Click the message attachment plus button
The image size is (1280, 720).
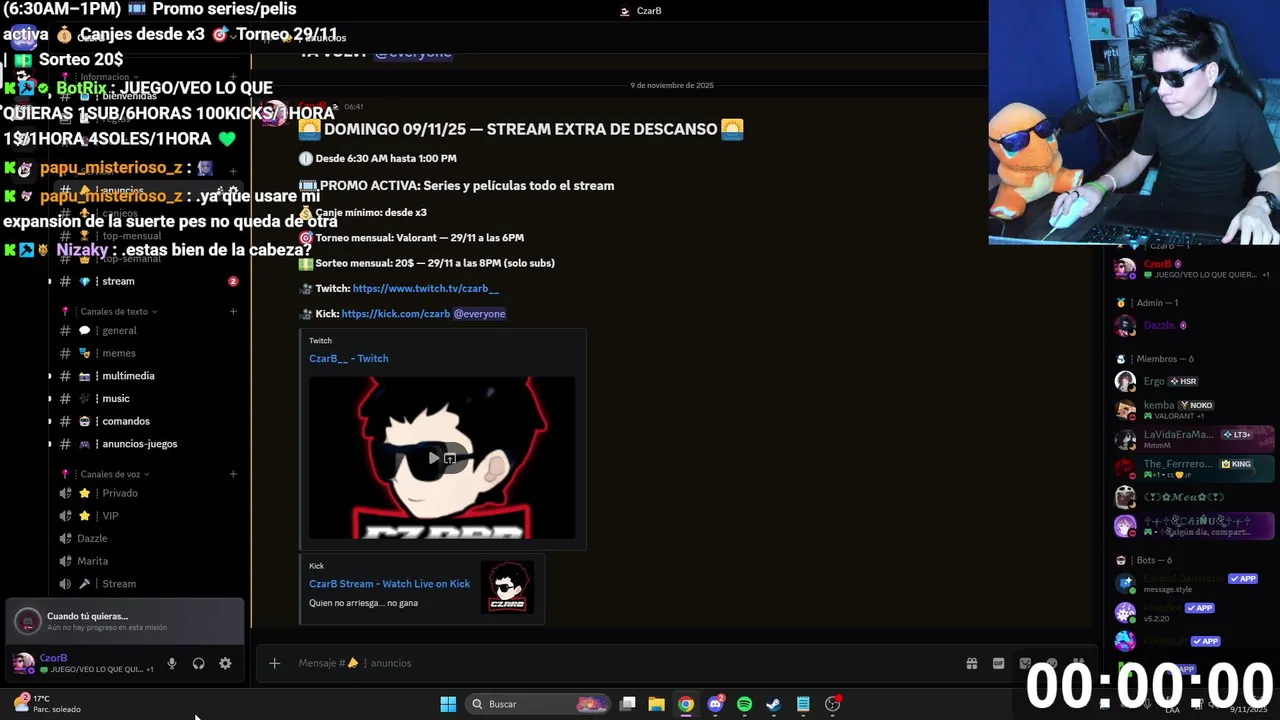(x=274, y=663)
